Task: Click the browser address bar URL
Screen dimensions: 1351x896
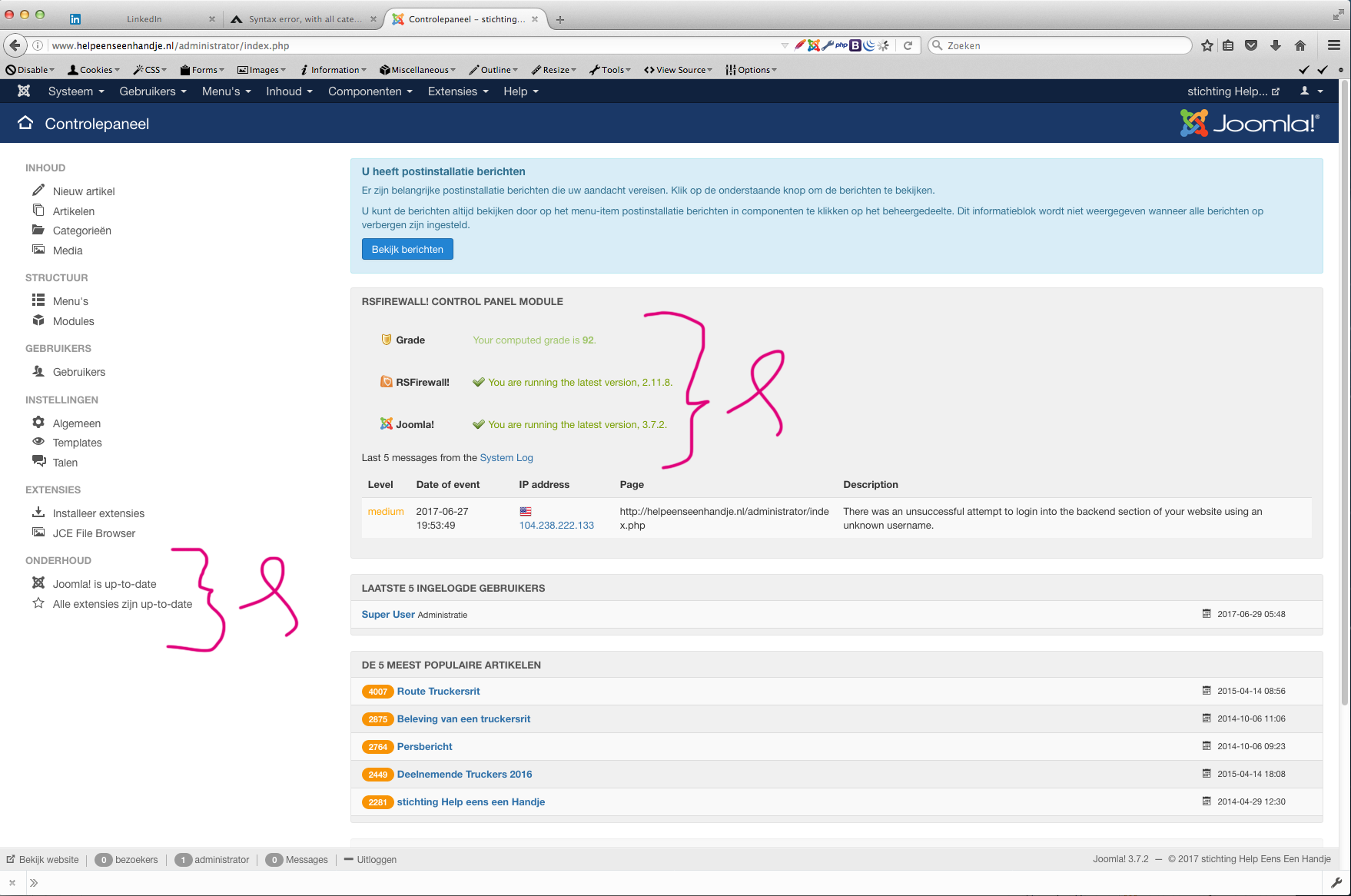Action: (171, 45)
